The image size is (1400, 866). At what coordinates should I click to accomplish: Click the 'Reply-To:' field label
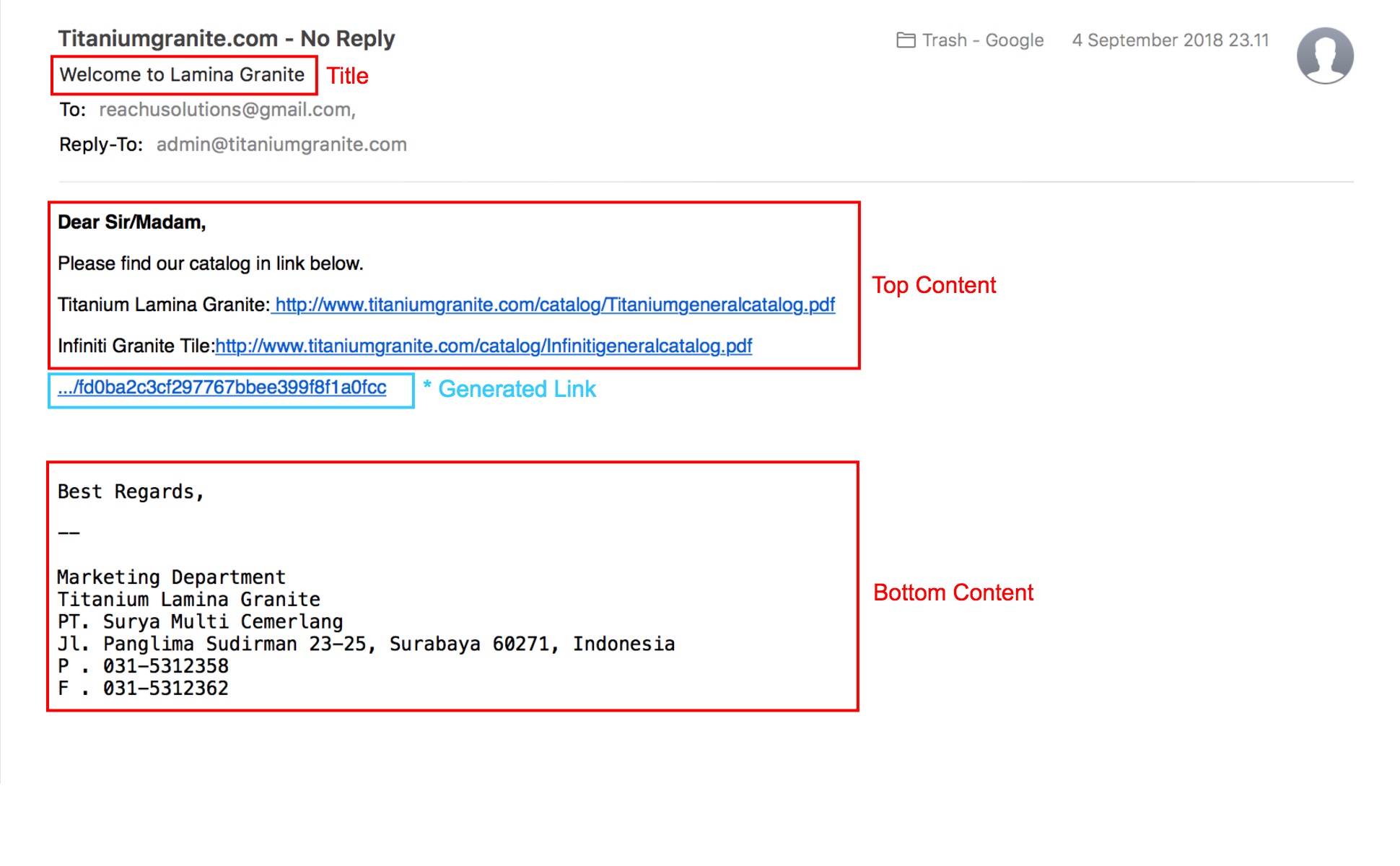pos(101,144)
